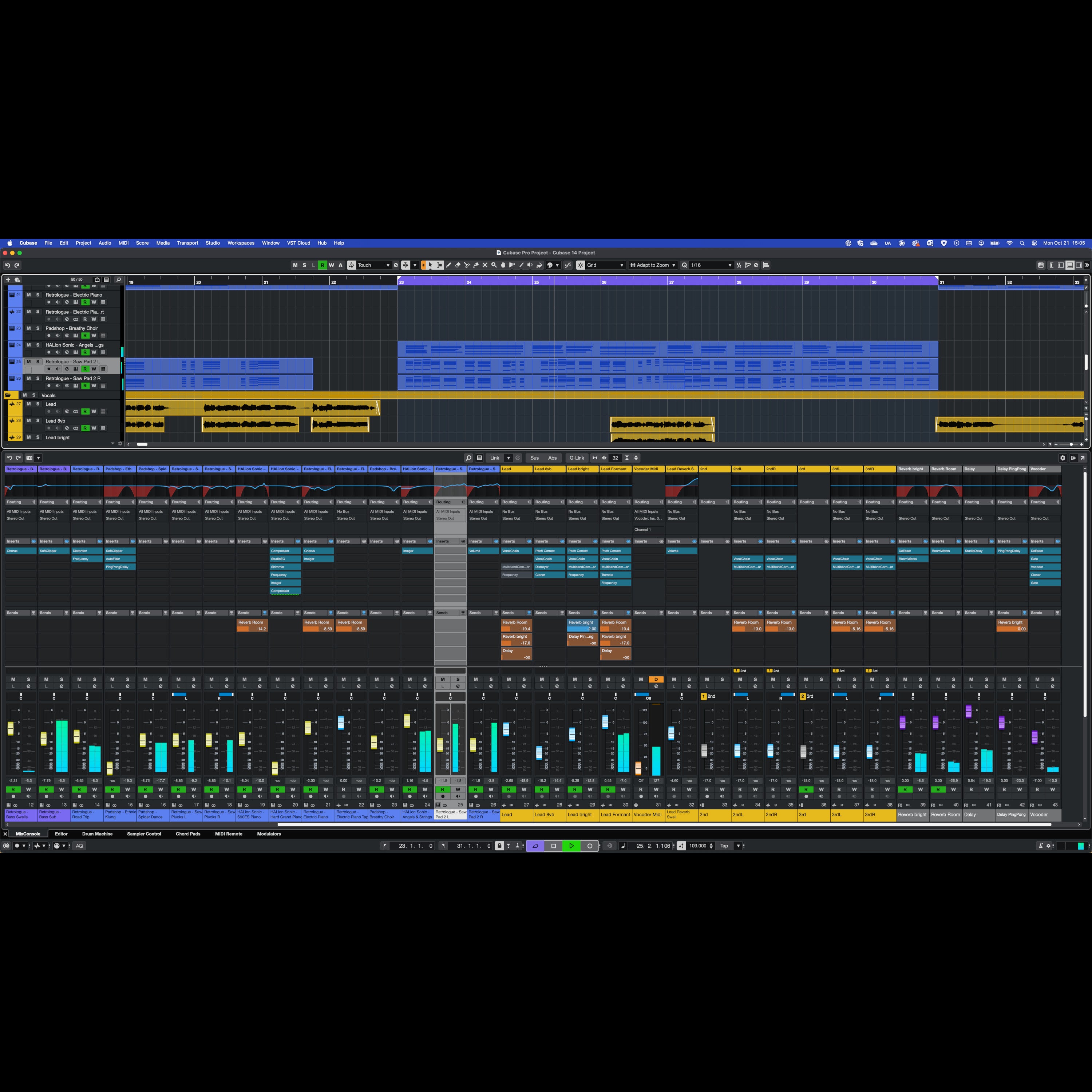Open macOS Control Center icon
Image resolution: width=1092 pixels, height=1092 pixels.
pyautogui.click(x=1034, y=243)
